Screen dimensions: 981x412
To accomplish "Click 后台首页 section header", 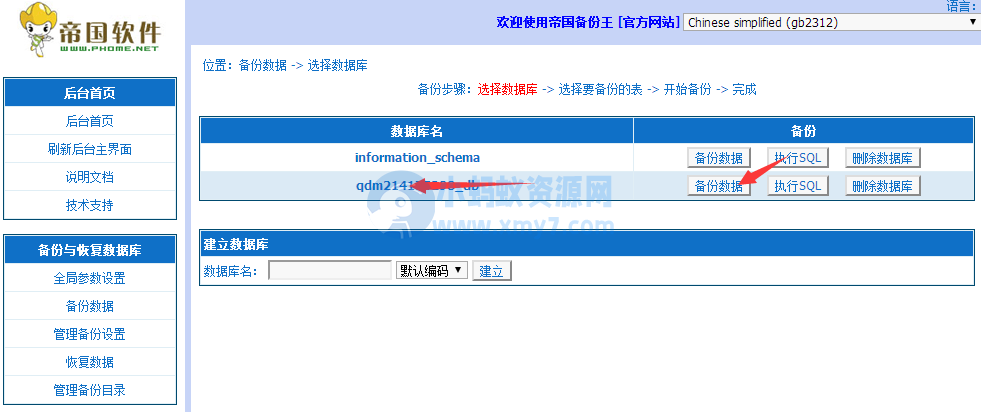I will click(x=89, y=93).
